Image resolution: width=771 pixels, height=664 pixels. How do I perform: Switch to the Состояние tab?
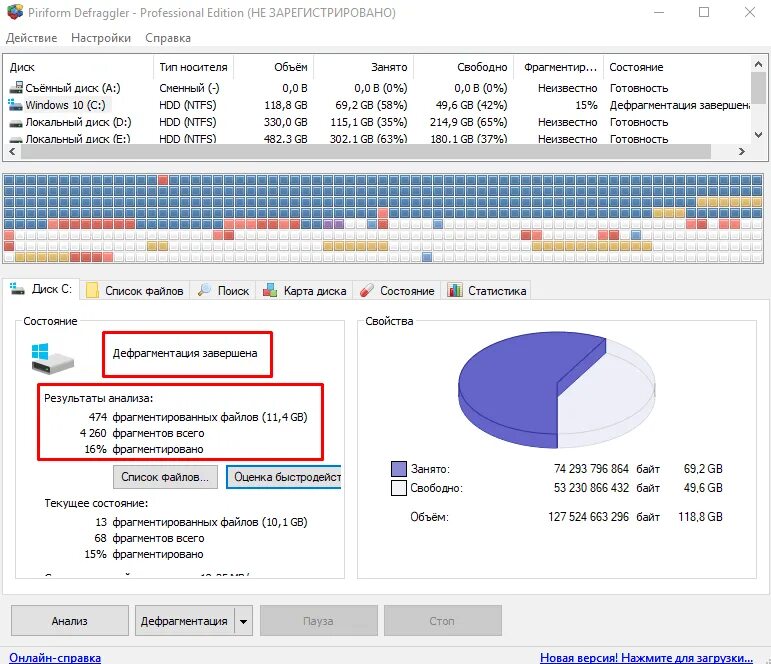click(x=397, y=291)
